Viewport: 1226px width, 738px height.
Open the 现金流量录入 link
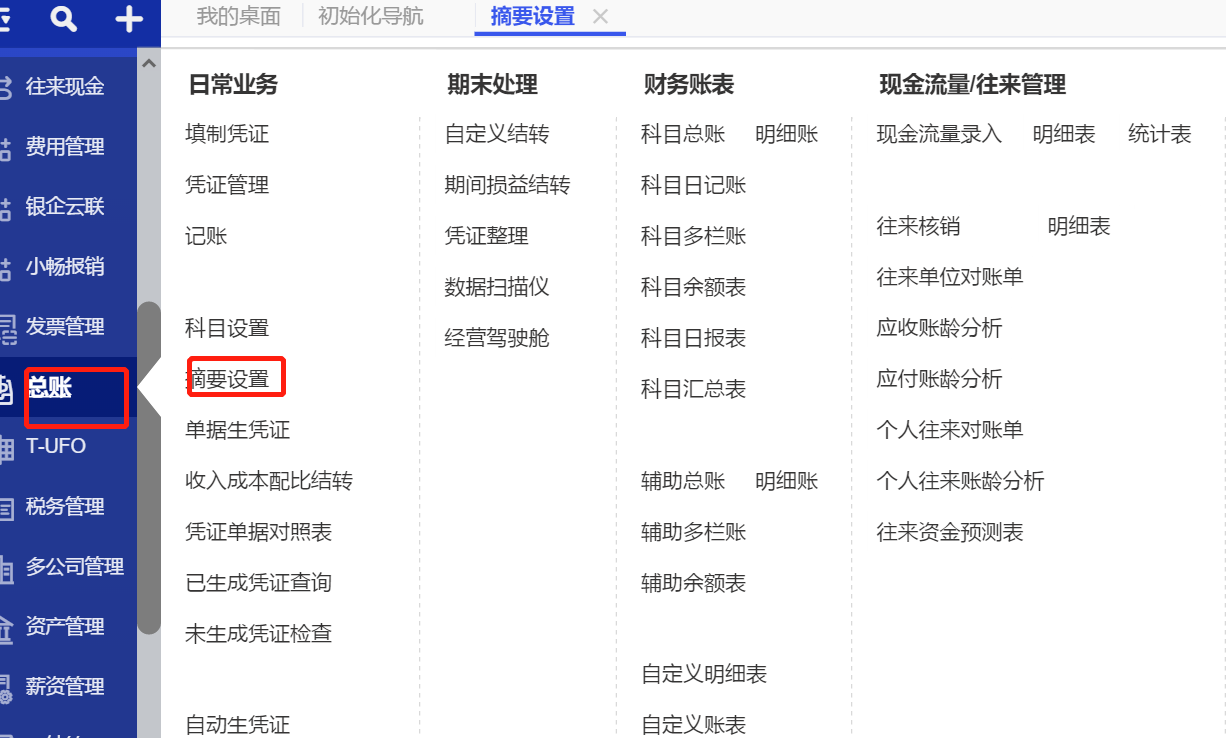point(939,134)
